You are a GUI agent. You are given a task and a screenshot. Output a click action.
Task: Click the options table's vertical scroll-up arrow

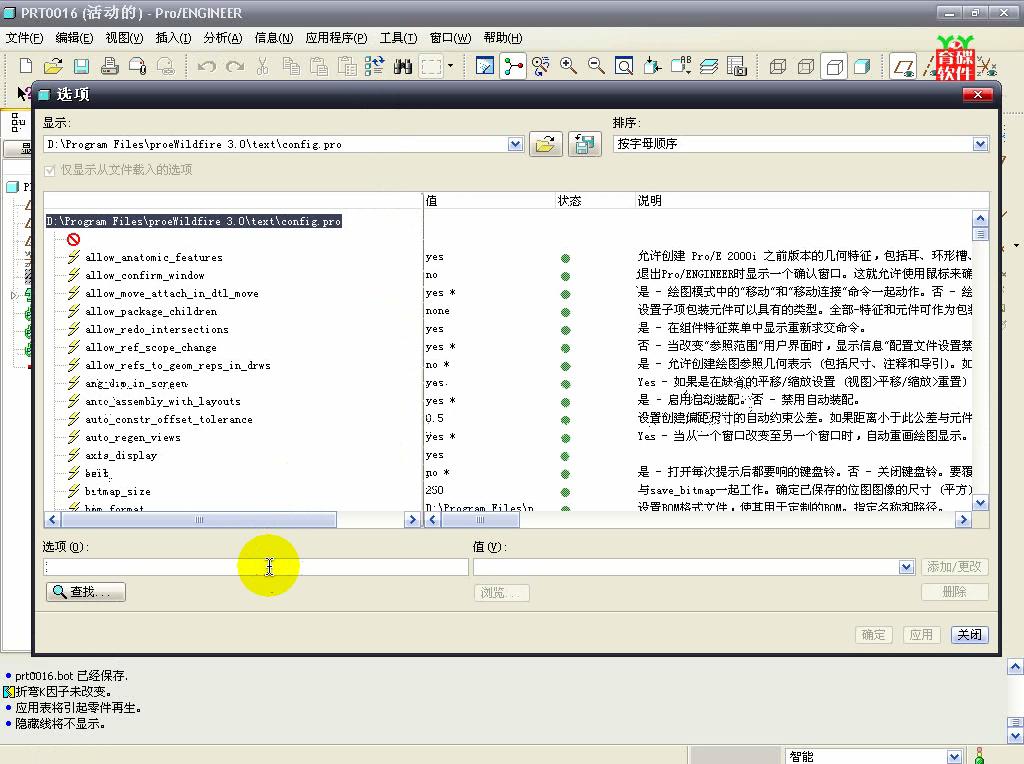pos(980,218)
